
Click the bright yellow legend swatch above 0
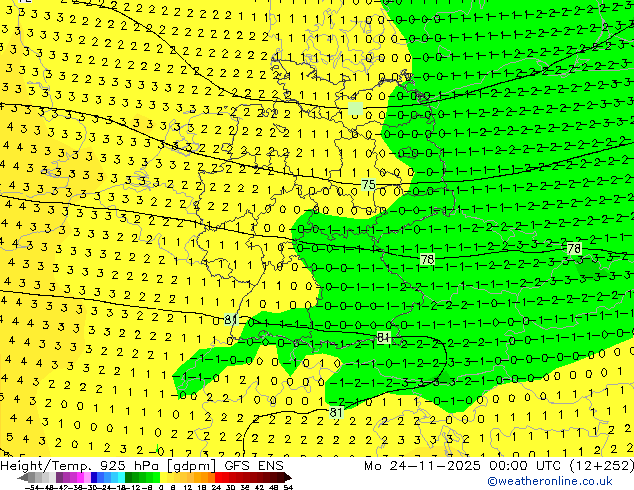point(164,478)
